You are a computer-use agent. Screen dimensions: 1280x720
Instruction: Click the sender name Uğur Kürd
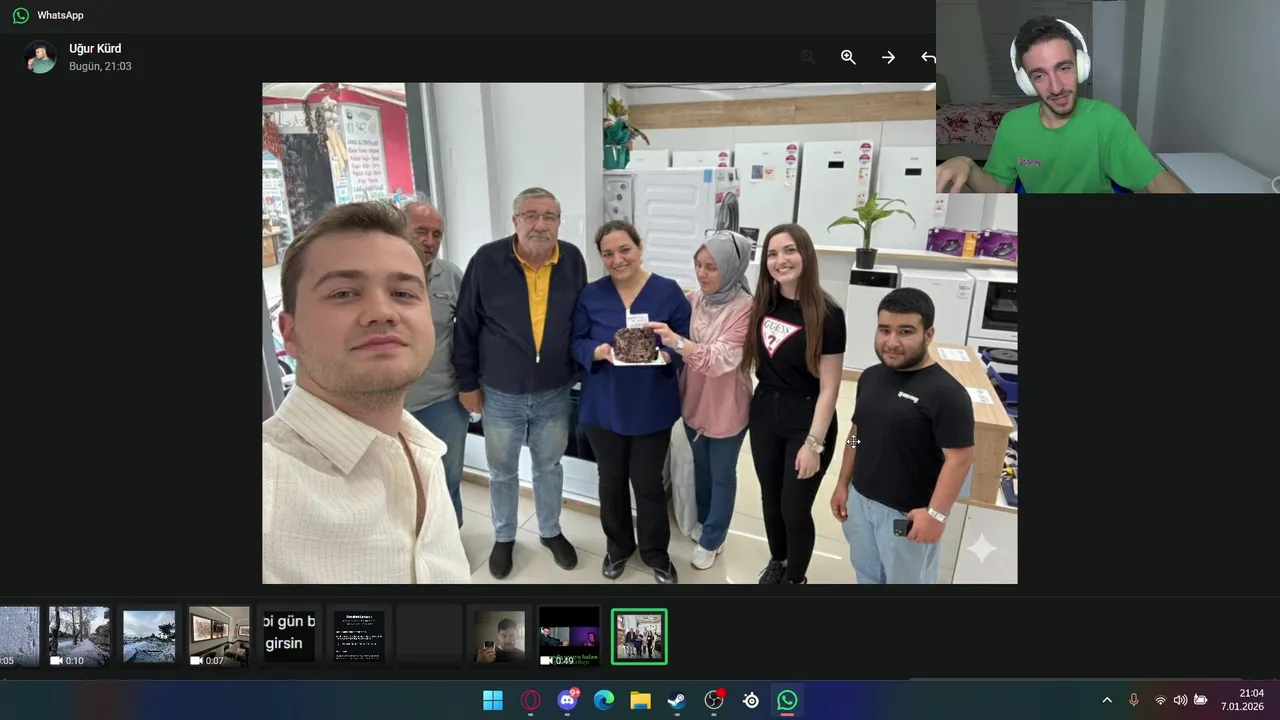(95, 48)
